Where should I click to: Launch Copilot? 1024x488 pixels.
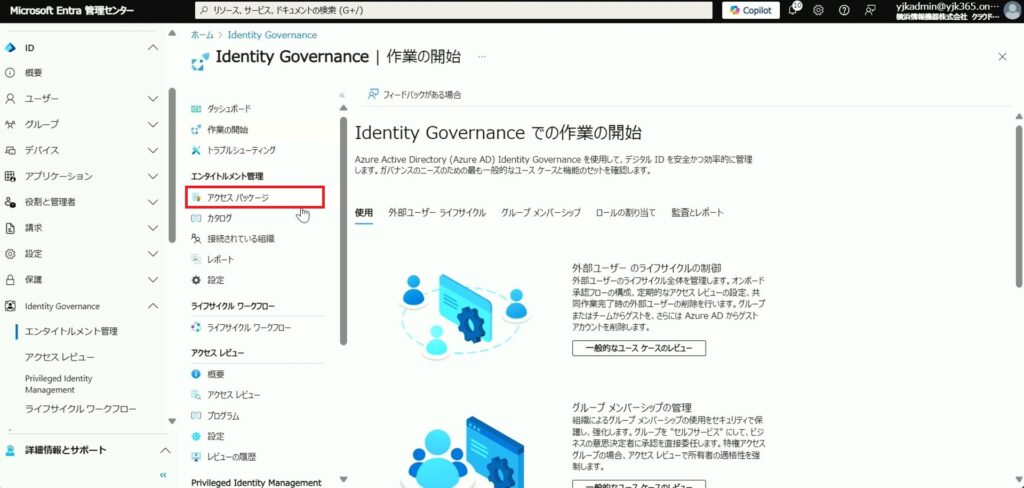point(750,10)
